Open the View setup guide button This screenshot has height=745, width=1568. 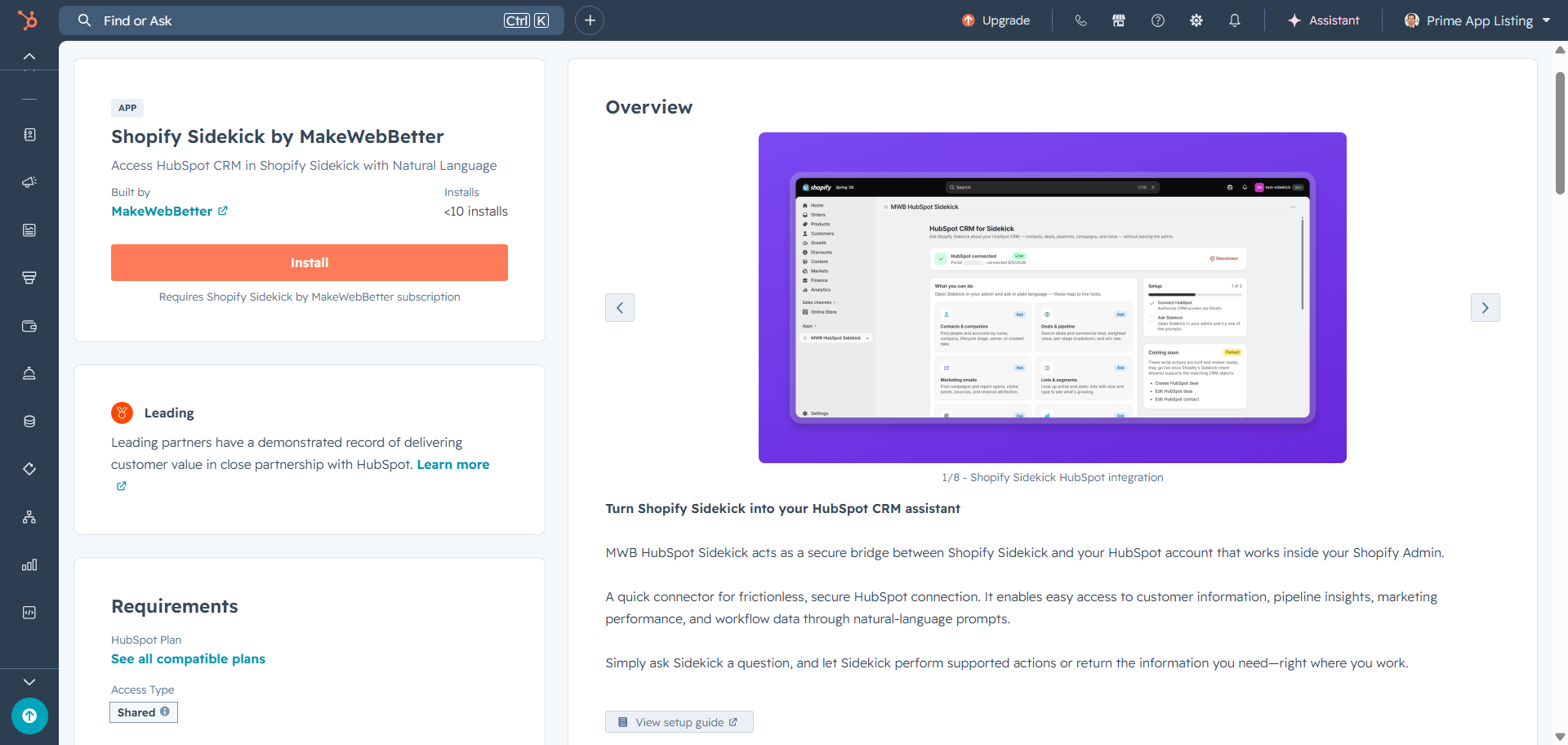(x=679, y=722)
